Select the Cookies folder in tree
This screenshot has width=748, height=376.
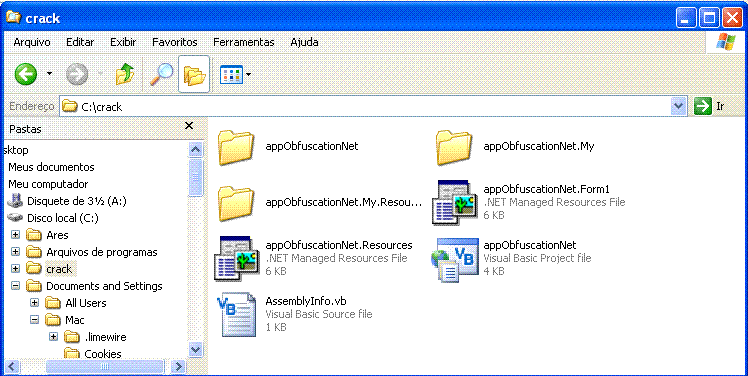click(x=103, y=354)
